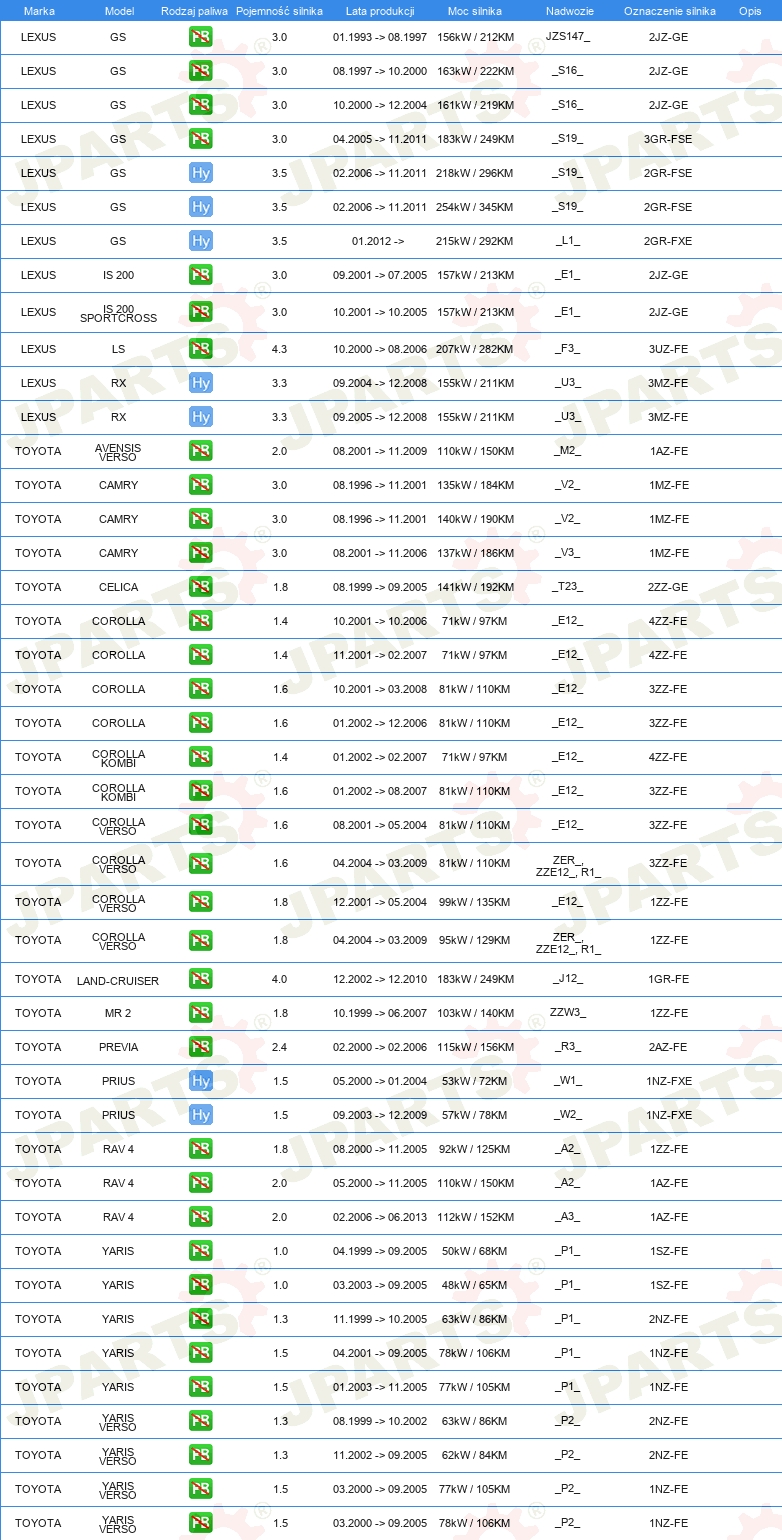
Task: Click the IS 200 SPORTCROSS model cell
Action: pyautogui.click(x=118, y=312)
